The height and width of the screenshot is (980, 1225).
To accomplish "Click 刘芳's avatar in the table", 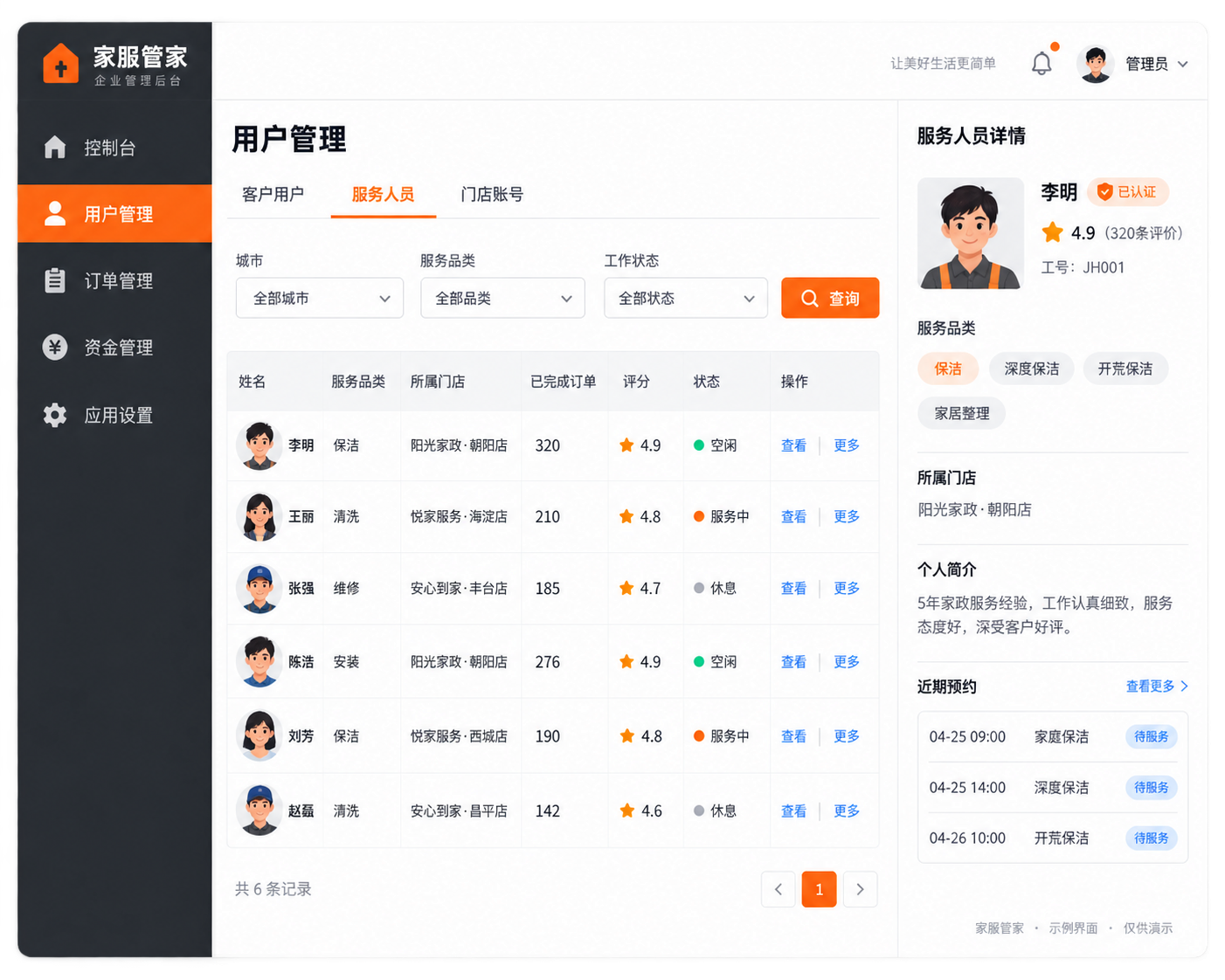I will pyautogui.click(x=259, y=736).
